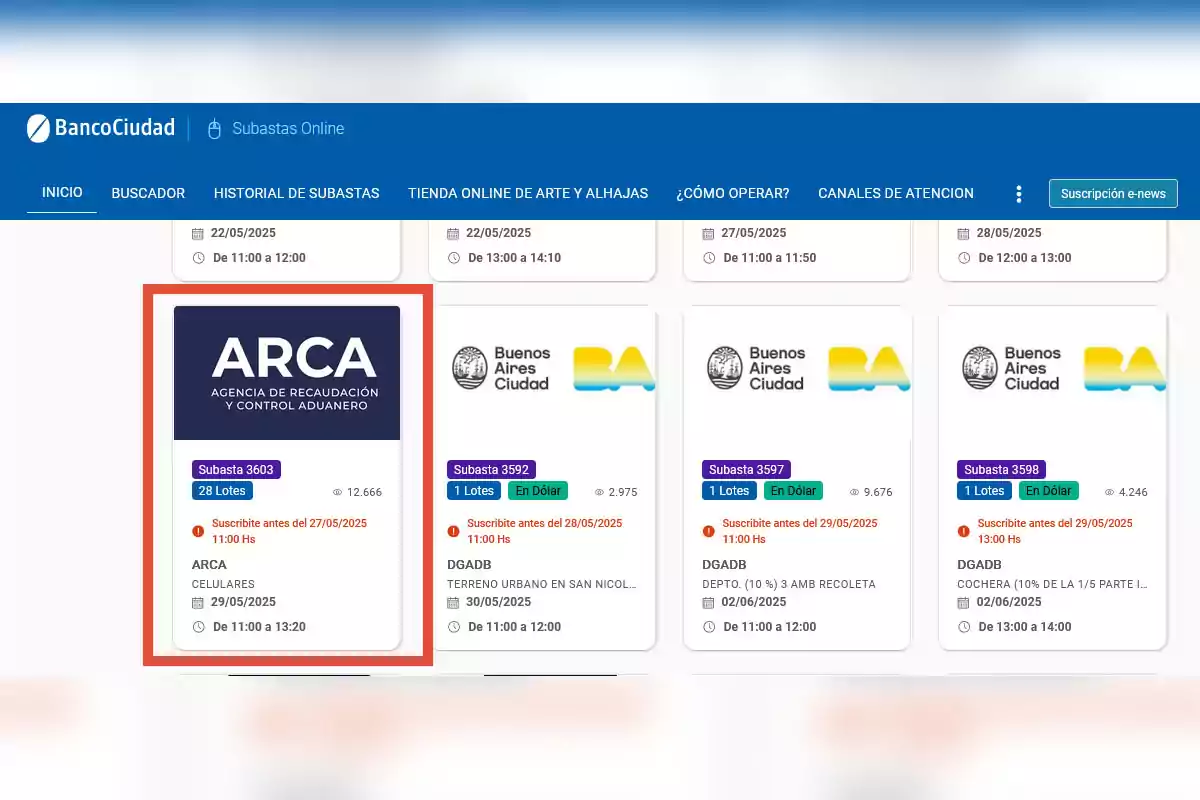The width and height of the screenshot is (1200, 800).
Task: Open CANALES DE ATENCION
Action: pyautogui.click(x=896, y=193)
